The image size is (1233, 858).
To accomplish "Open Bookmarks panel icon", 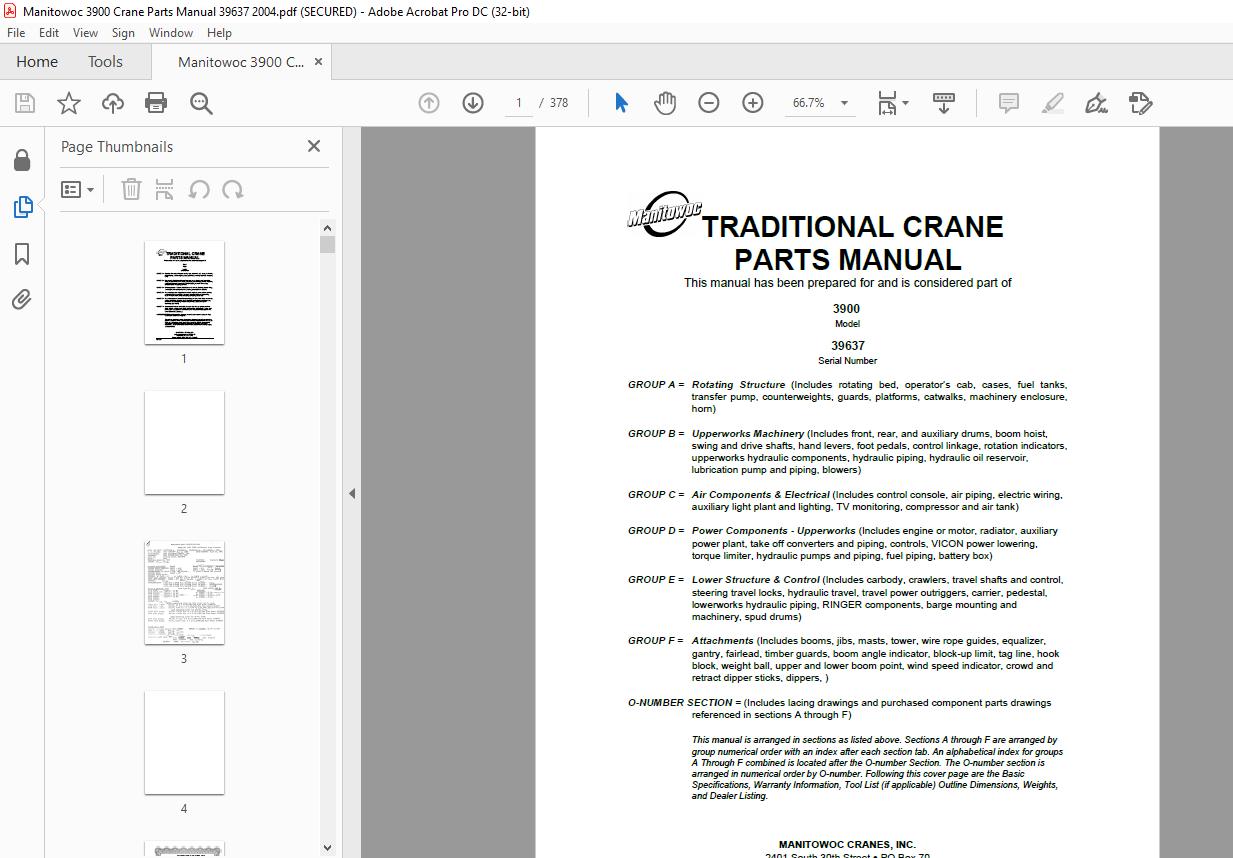I will point(22,254).
